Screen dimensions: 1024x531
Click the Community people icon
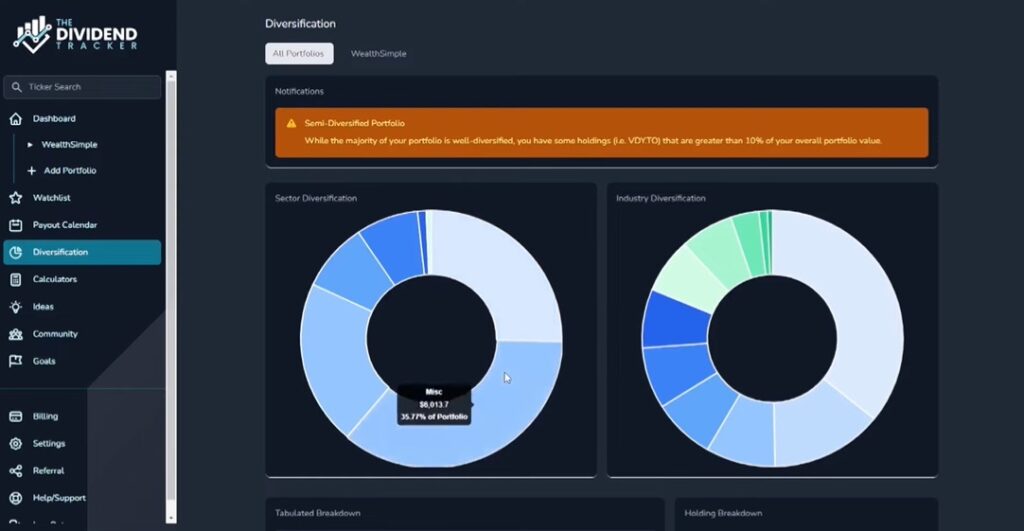click(15, 334)
